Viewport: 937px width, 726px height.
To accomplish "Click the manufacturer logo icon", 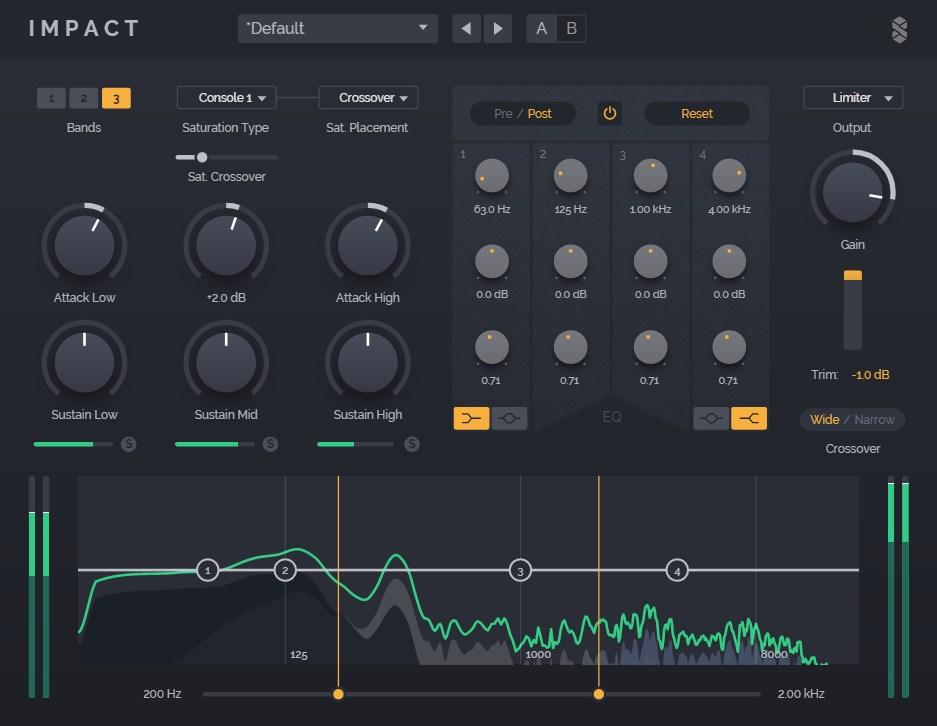I will (899, 30).
